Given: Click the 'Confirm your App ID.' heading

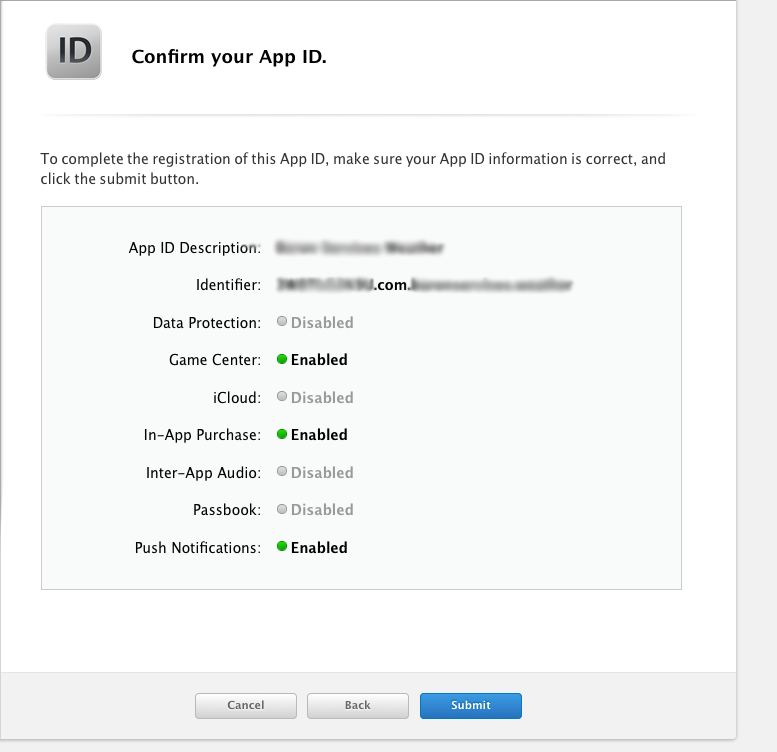Looking at the screenshot, I should 229,57.
